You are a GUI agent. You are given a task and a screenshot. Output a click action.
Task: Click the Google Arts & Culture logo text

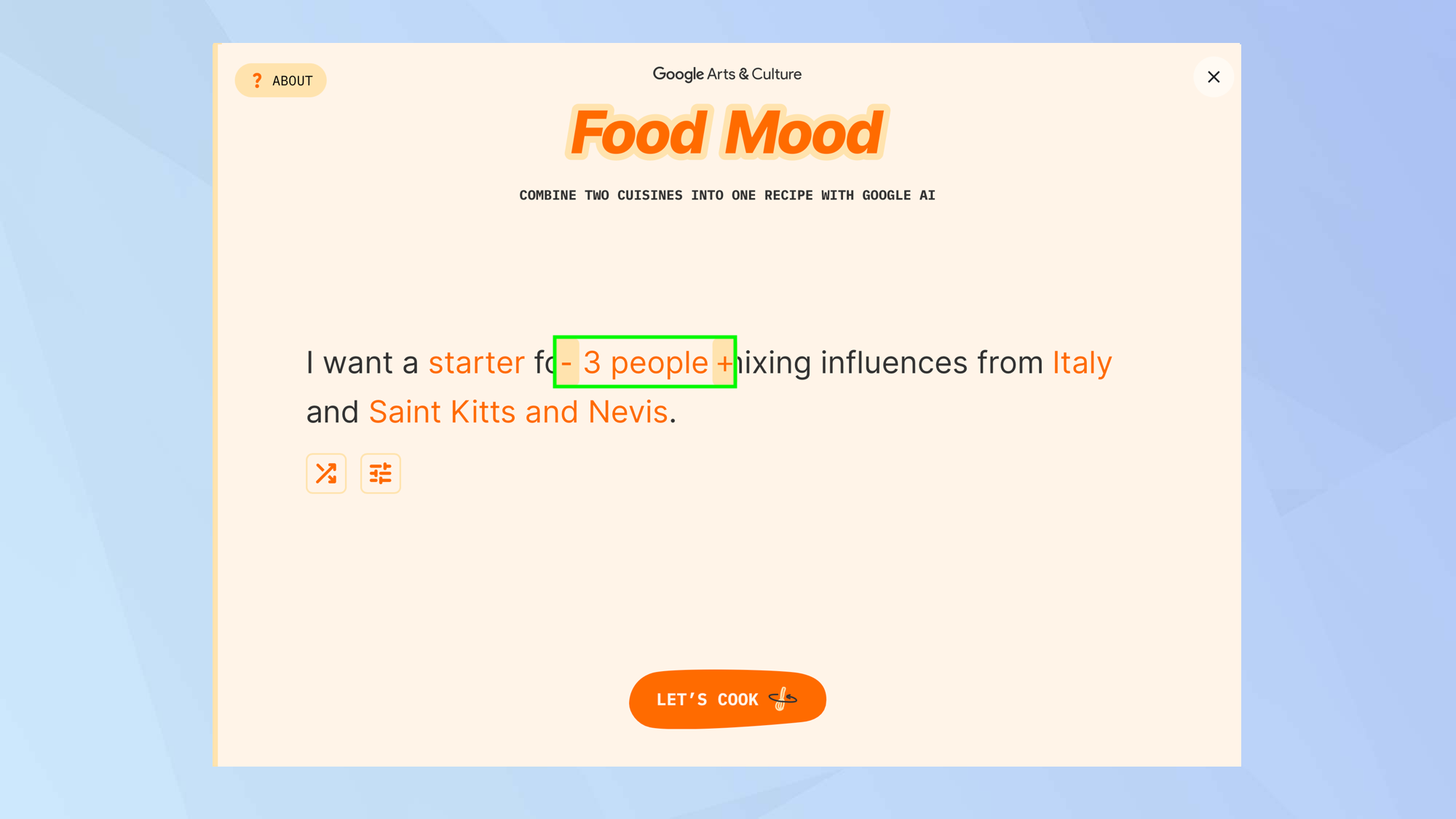(x=727, y=74)
